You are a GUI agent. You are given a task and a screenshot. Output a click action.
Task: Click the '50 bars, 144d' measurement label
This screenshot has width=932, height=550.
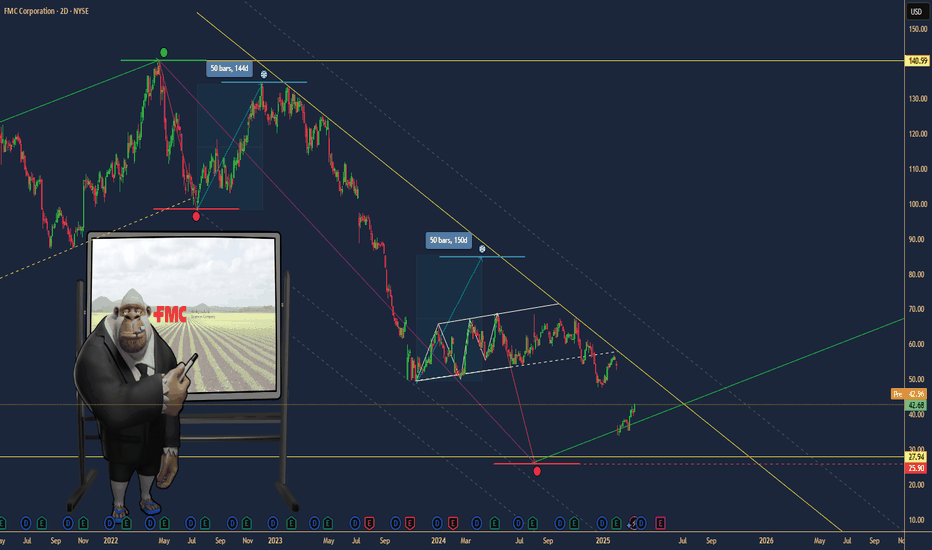tap(229, 68)
